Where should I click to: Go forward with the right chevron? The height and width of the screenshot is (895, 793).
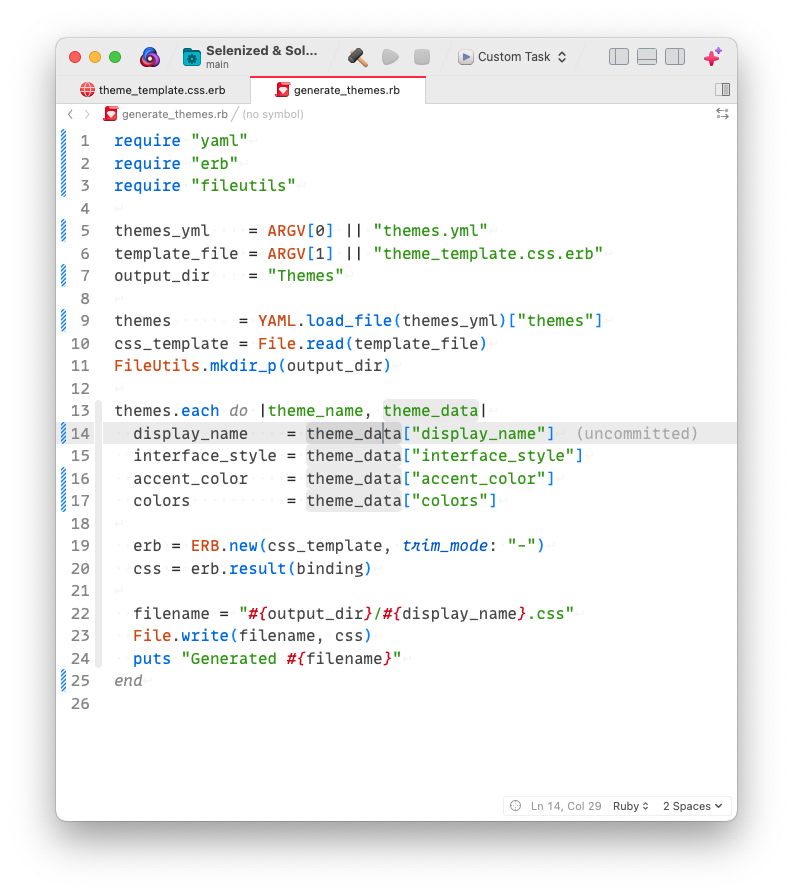[87, 114]
